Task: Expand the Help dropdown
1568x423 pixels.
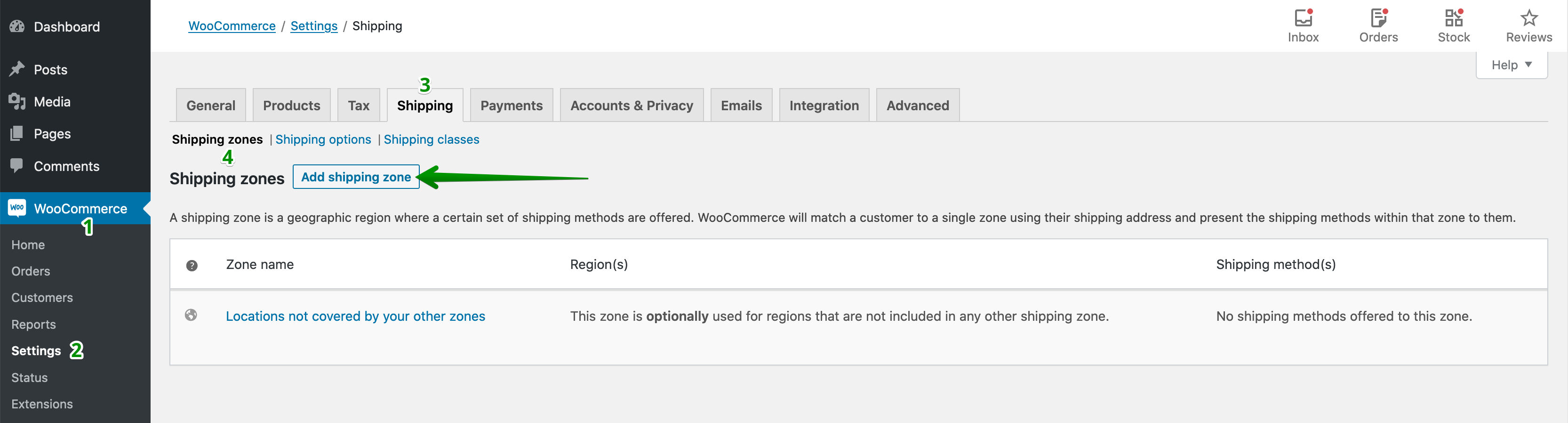Action: click(1512, 65)
